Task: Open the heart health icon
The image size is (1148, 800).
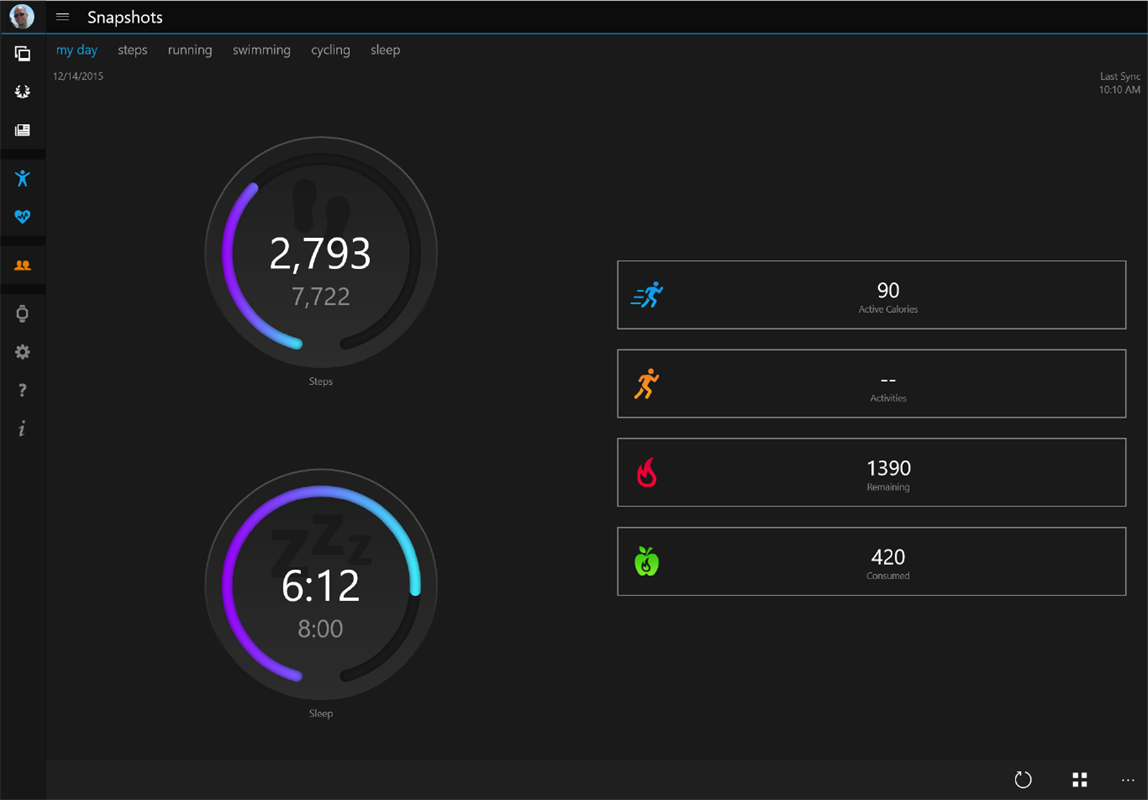Action: [22, 216]
